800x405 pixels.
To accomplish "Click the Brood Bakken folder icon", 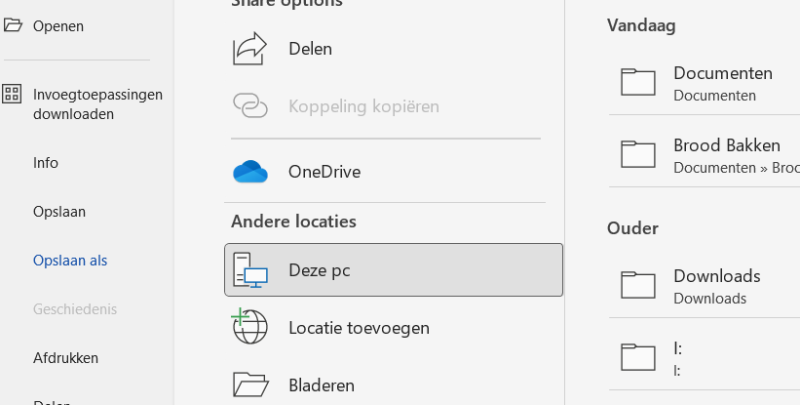I will 637,154.
